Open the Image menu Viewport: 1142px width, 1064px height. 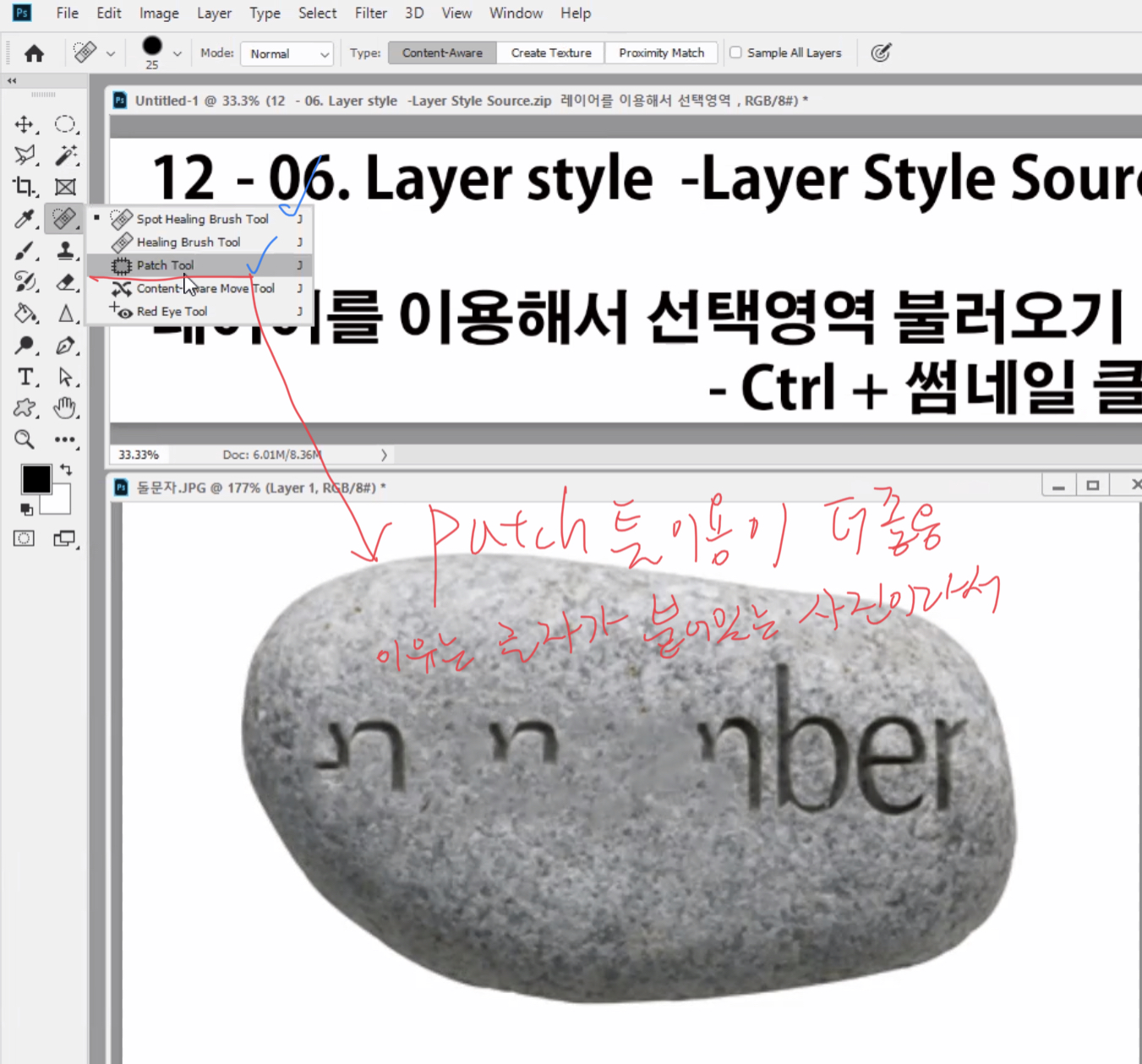click(x=159, y=13)
